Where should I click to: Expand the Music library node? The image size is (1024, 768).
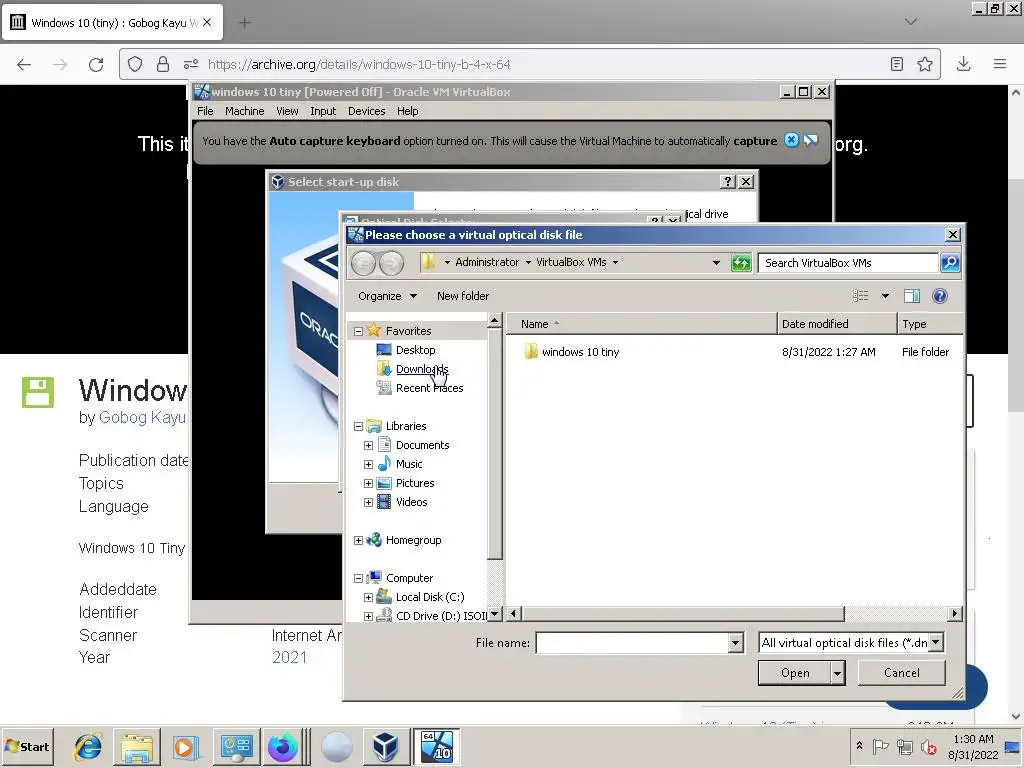point(368,464)
